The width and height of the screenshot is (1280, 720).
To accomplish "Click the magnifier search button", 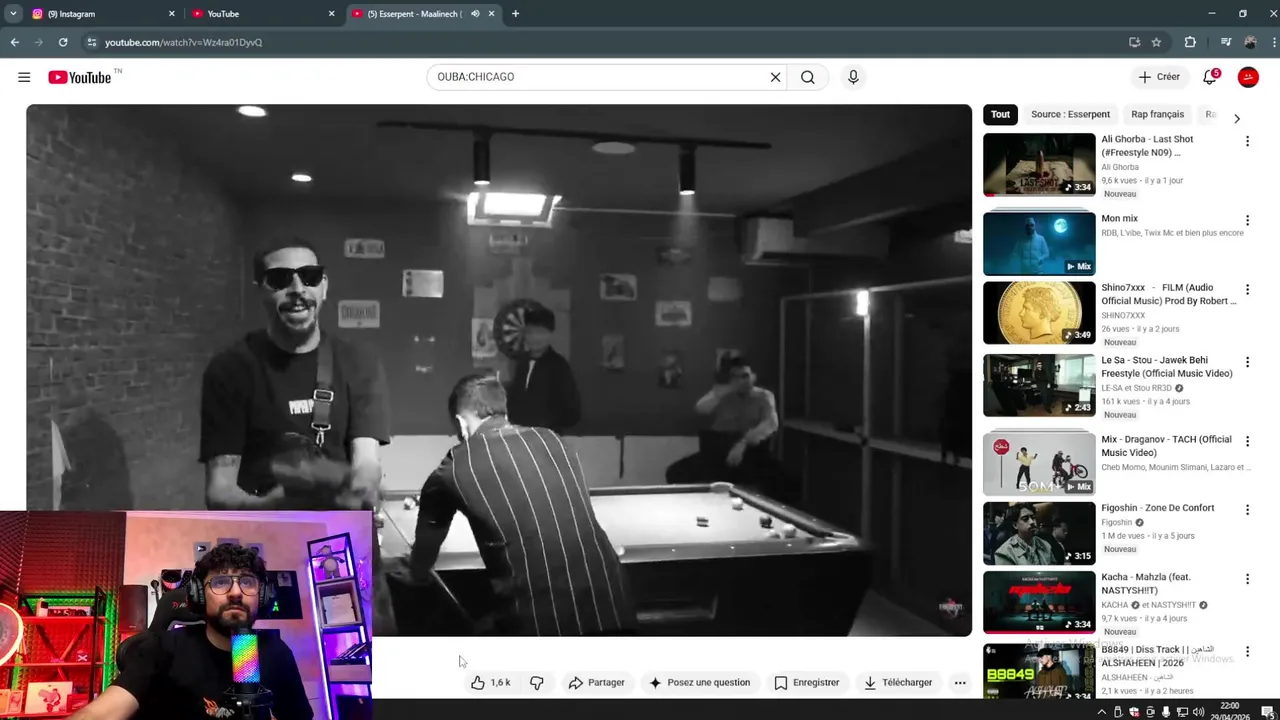I will 808,77.
